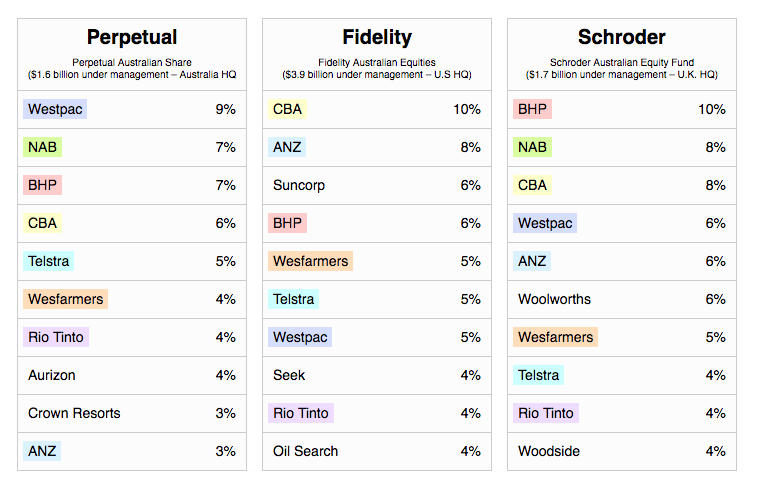The height and width of the screenshot is (490, 758).
Task: Click Perpetual Australian Share subtitle text
Action: point(132,62)
